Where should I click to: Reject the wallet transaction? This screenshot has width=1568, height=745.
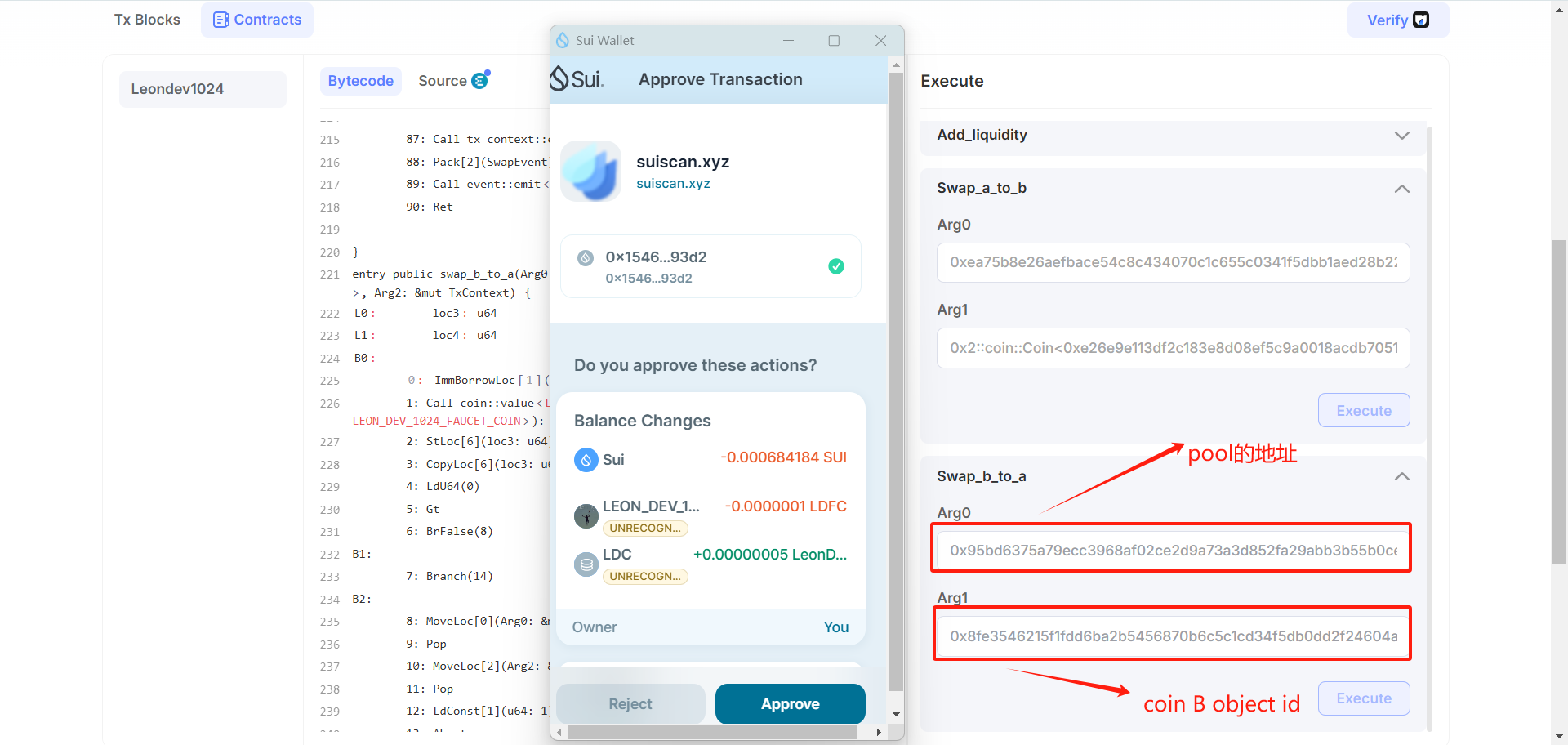[630, 703]
